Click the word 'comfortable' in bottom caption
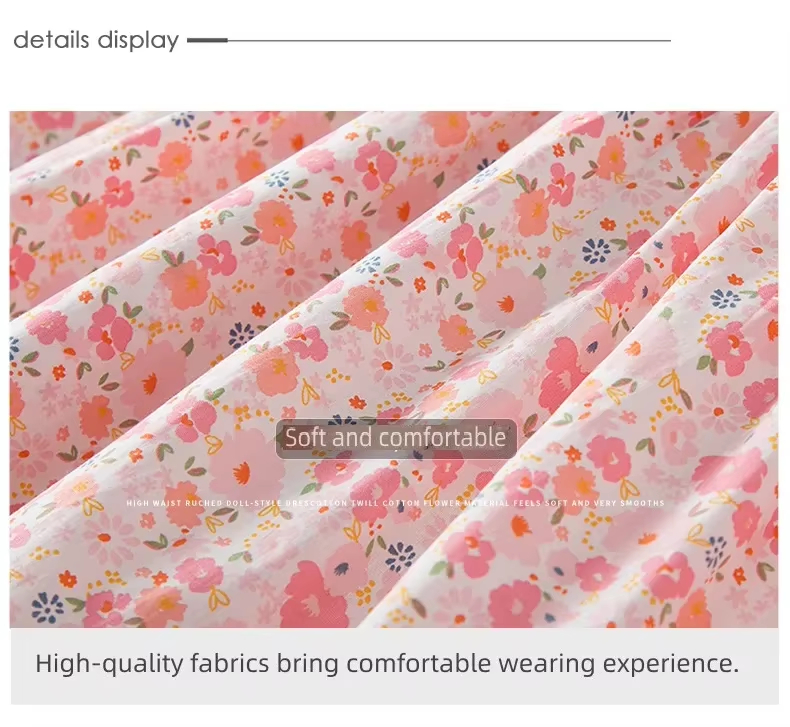 coord(418,663)
